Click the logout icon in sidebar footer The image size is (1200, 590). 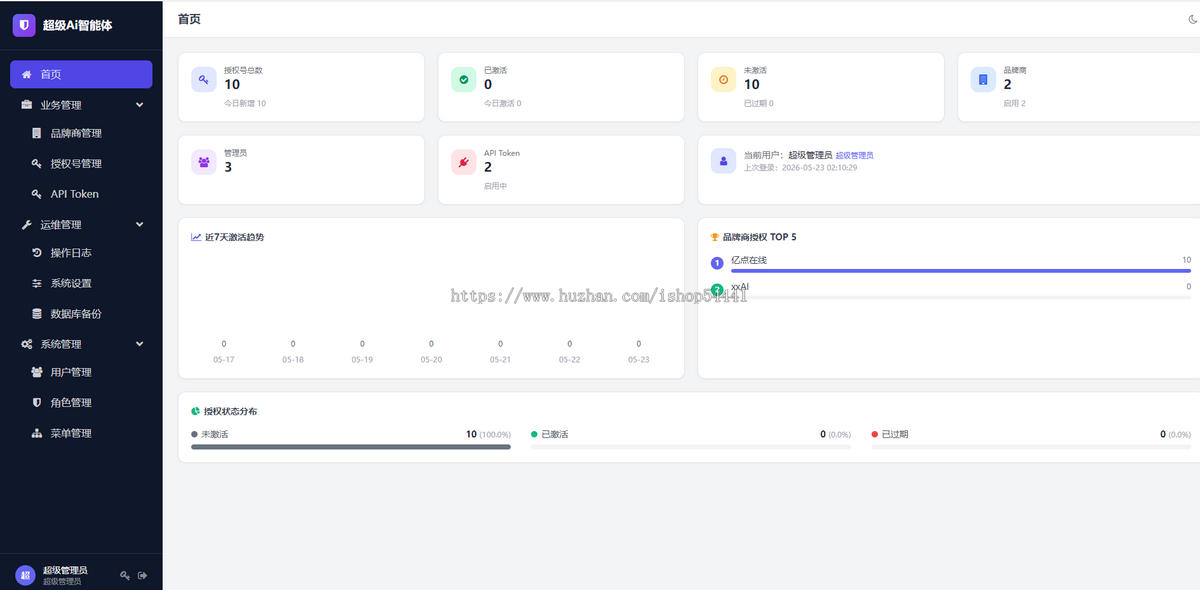(142, 575)
